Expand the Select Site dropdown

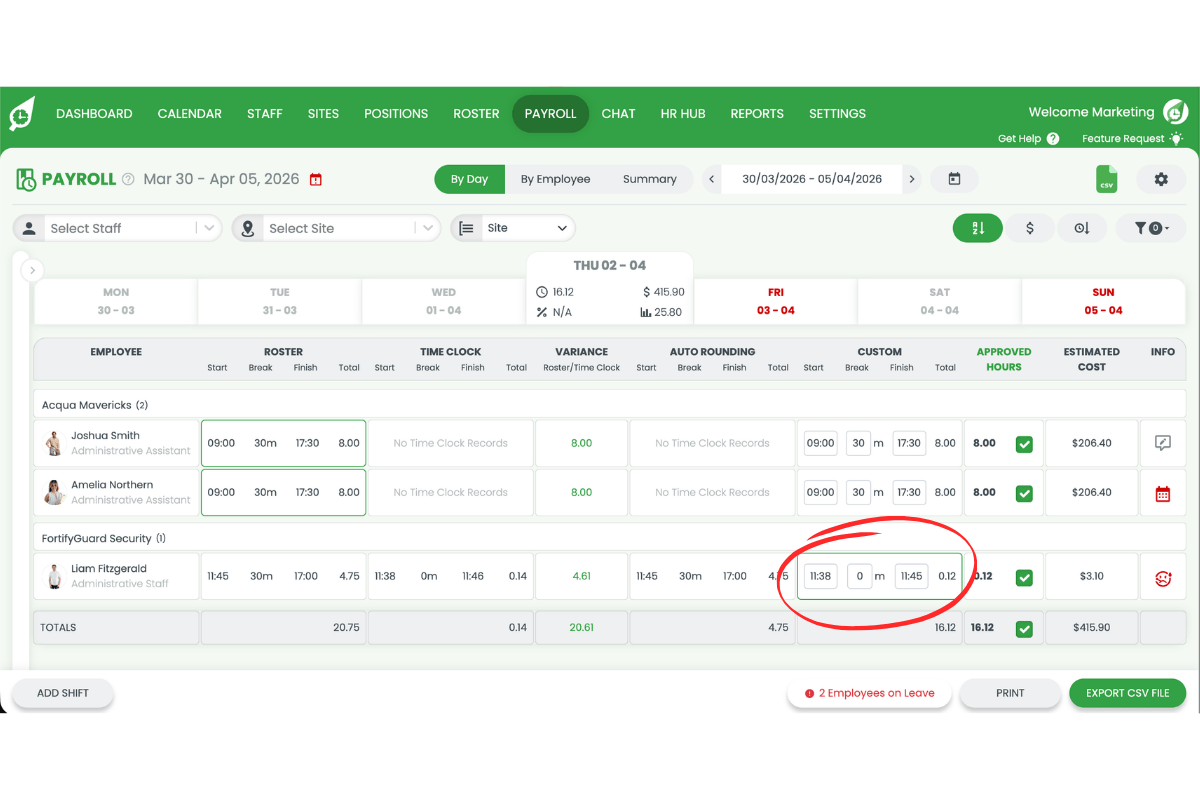337,228
